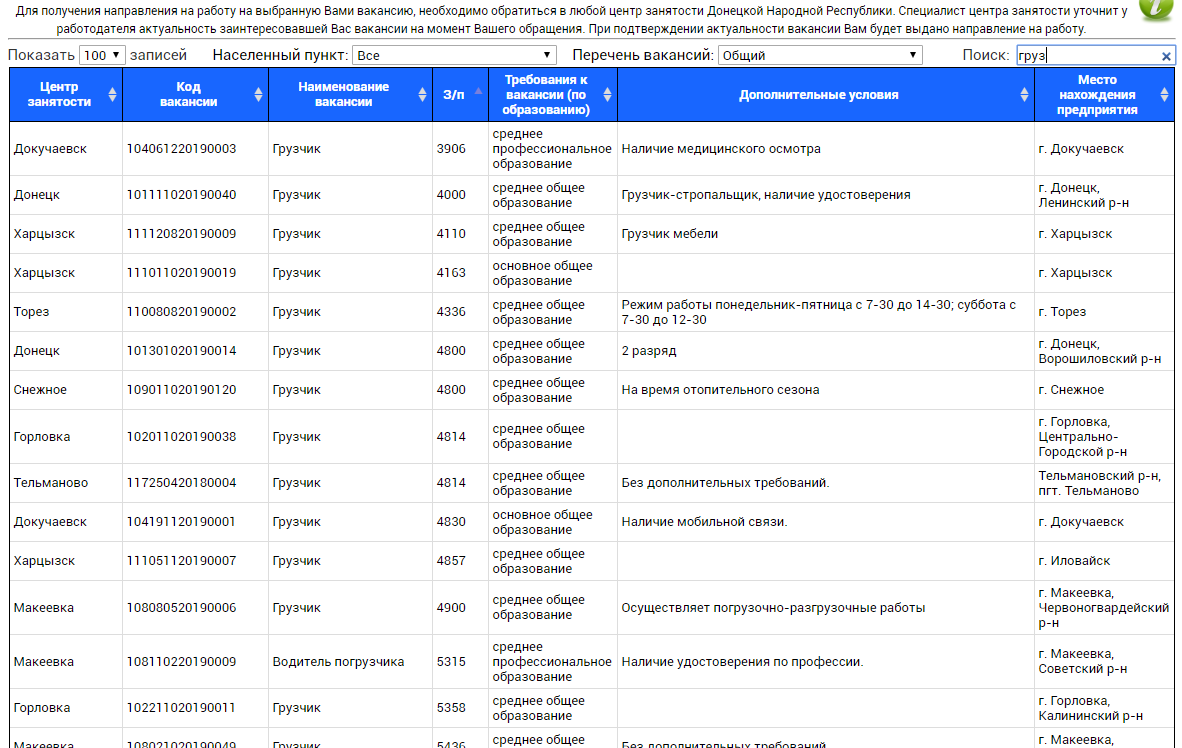Open the Перечень вакансий dropdown
1182x748 pixels.
pos(819,55)
